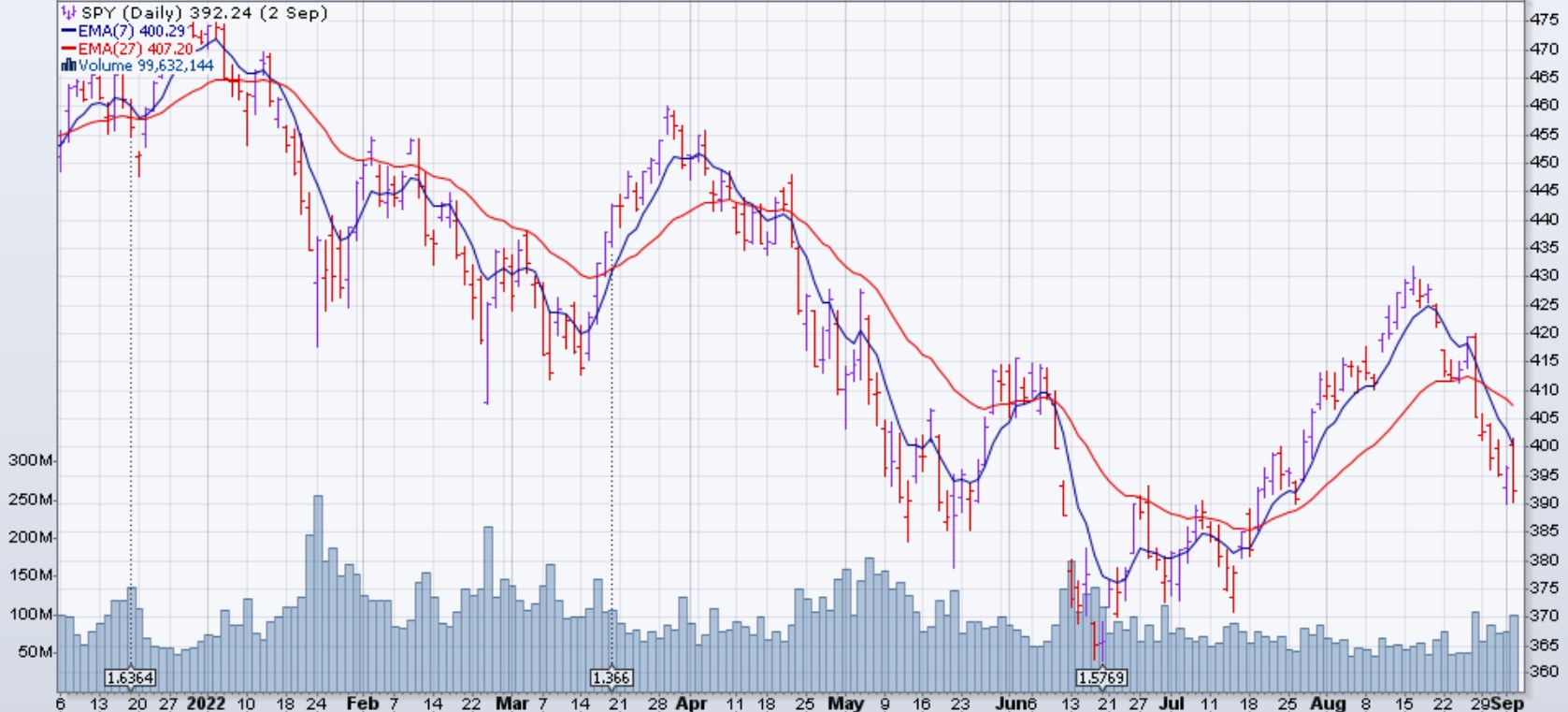1568x712 pixels.
Task: Click the 300M label on volume axis
Action: [x=30, y=460]
